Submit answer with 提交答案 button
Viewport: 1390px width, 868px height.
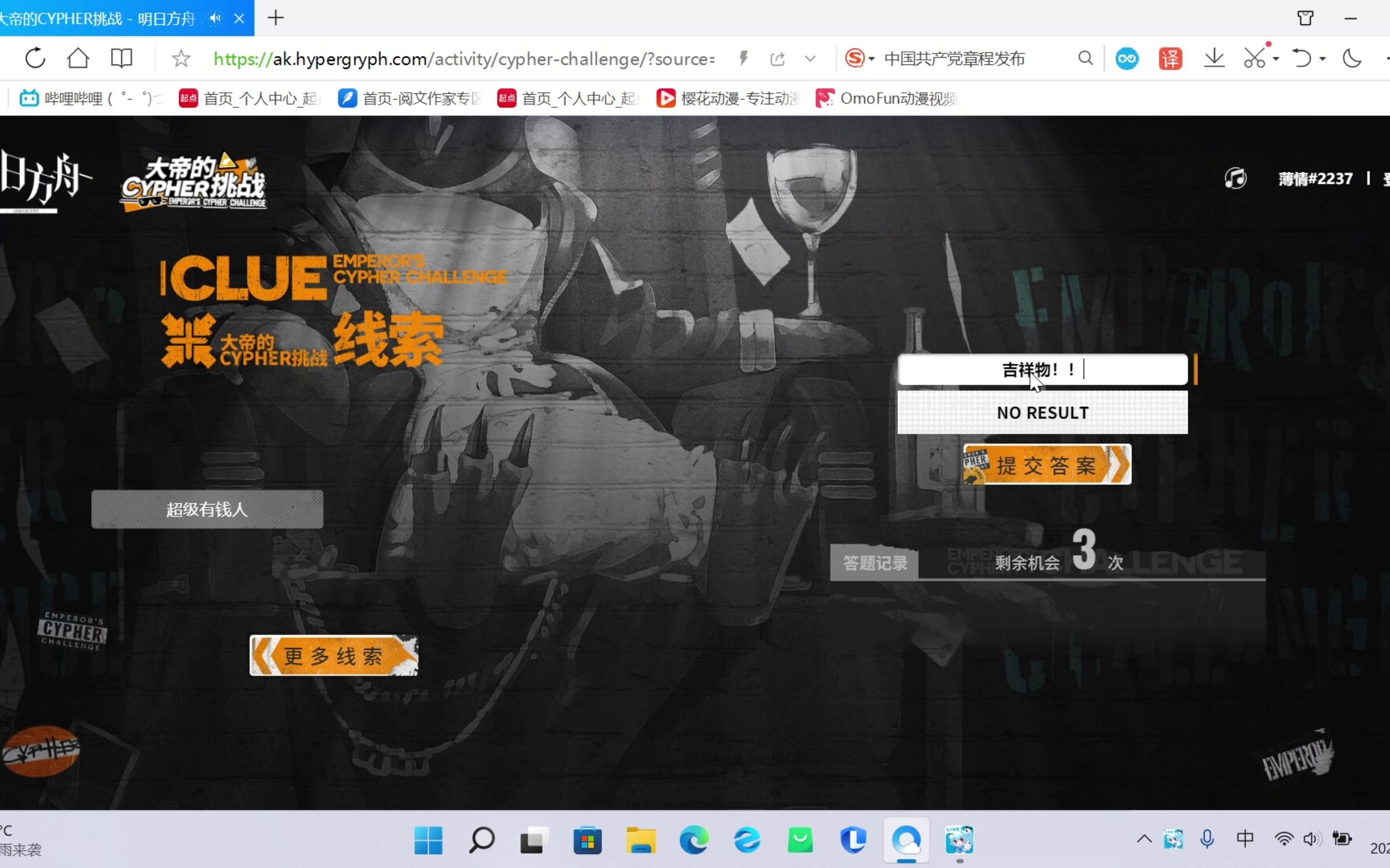coord(1047,464)
